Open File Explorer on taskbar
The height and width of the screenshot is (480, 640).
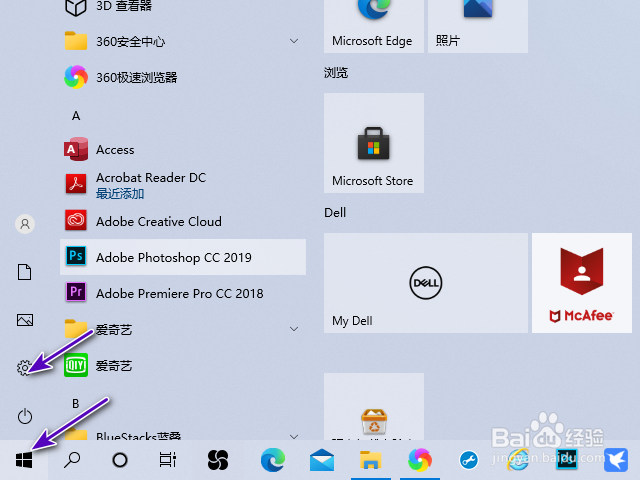coord(371,460)
